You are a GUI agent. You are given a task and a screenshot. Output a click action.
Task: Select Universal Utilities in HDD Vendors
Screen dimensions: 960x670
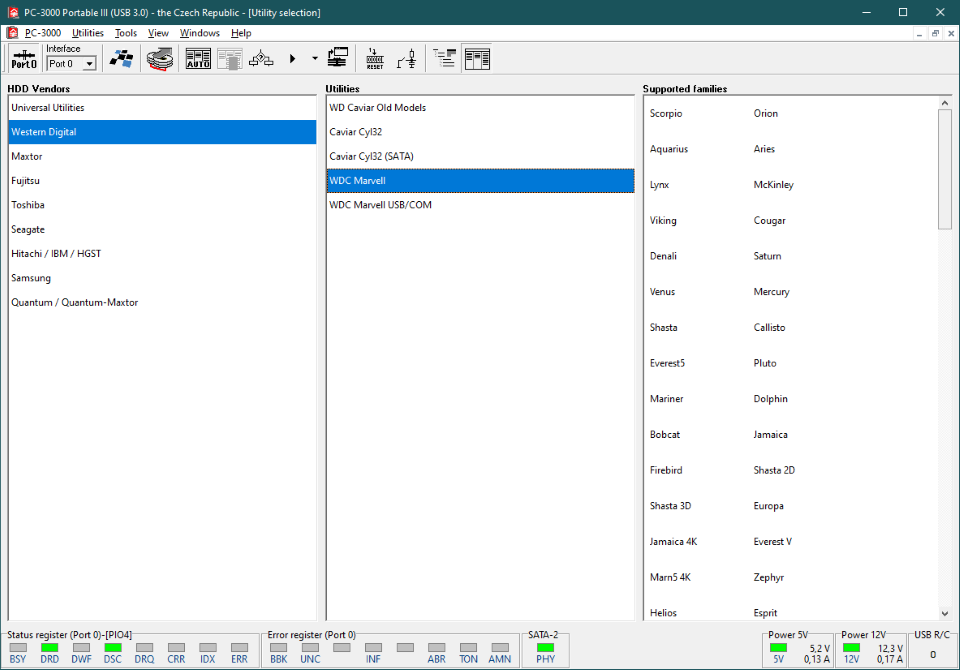pyautogui.click(x=162, y=108)
